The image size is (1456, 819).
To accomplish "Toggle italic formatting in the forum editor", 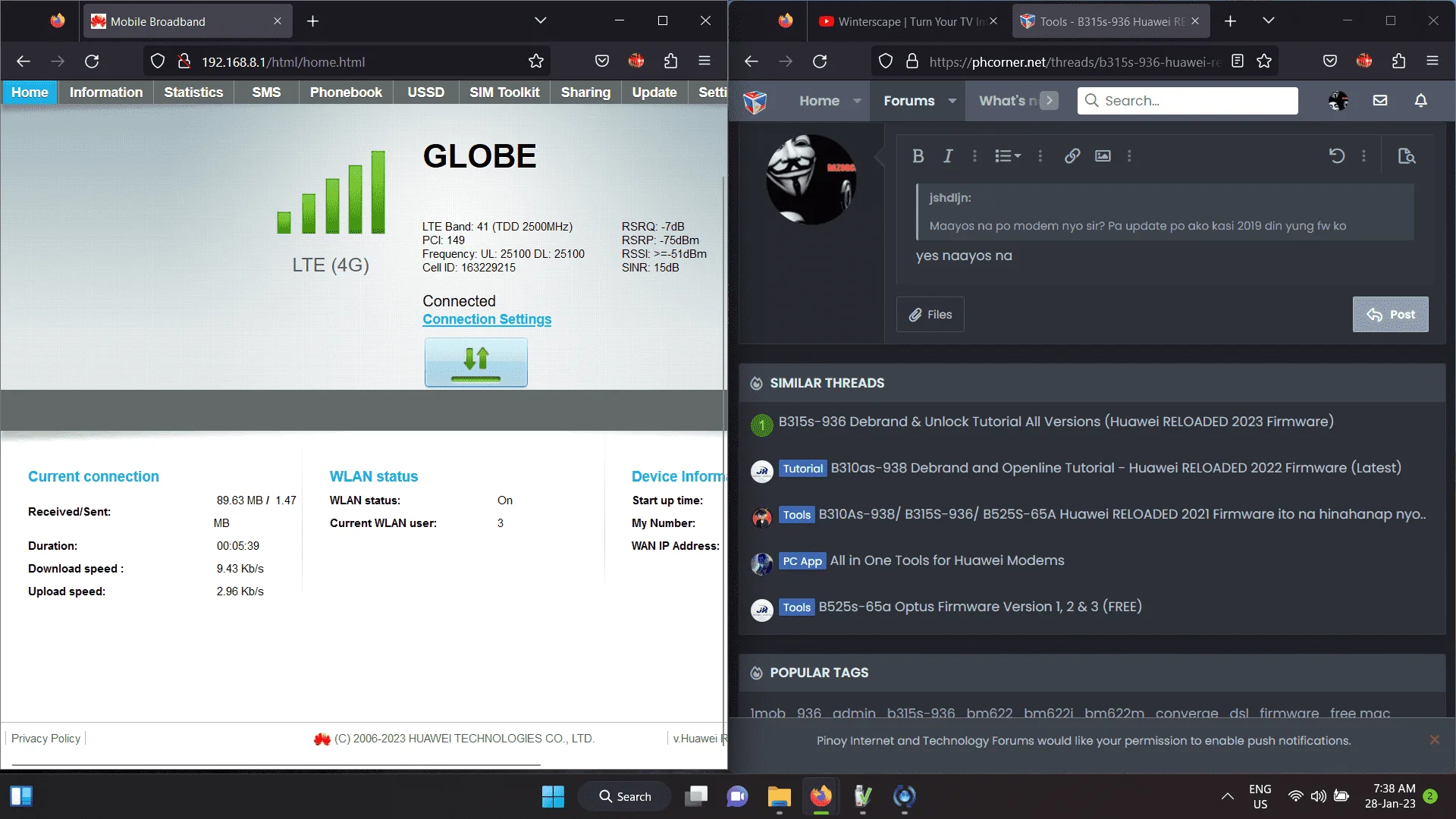I will tap(947, 156).
